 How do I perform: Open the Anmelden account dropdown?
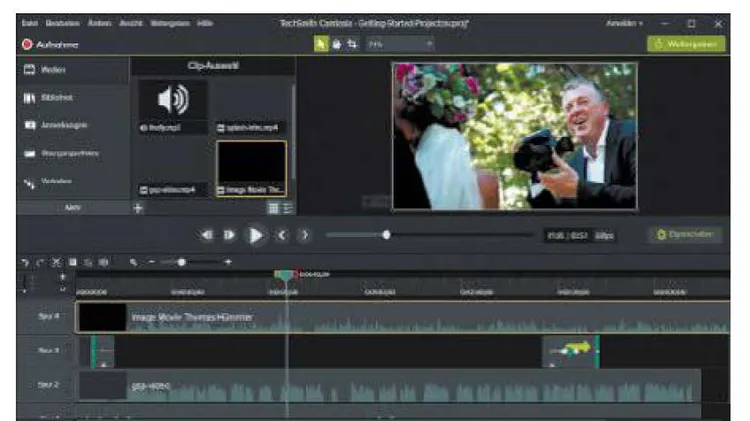[624, 23]
